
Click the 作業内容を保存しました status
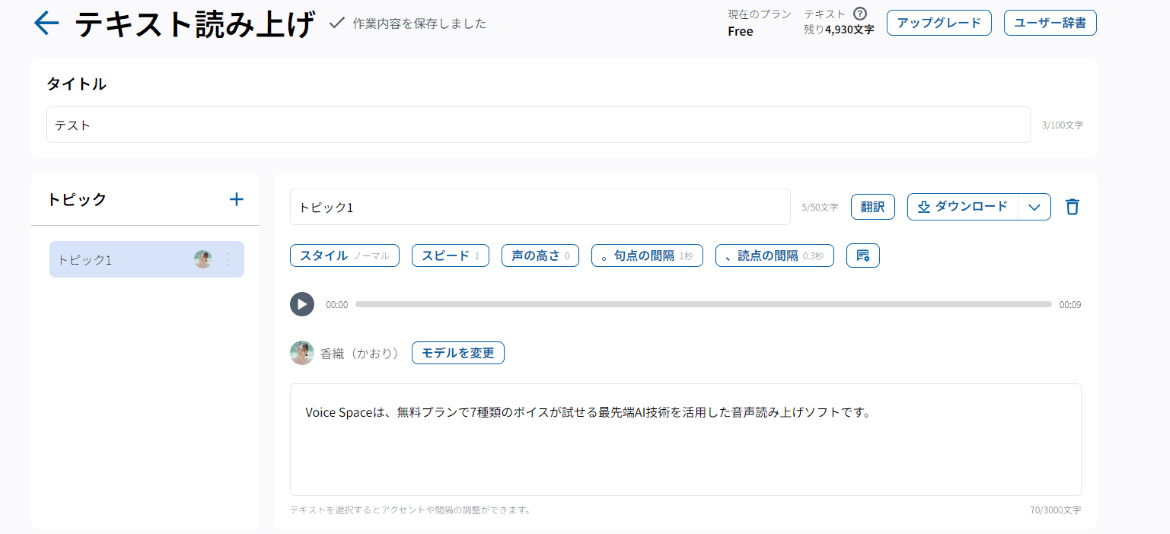click(419, 24)
